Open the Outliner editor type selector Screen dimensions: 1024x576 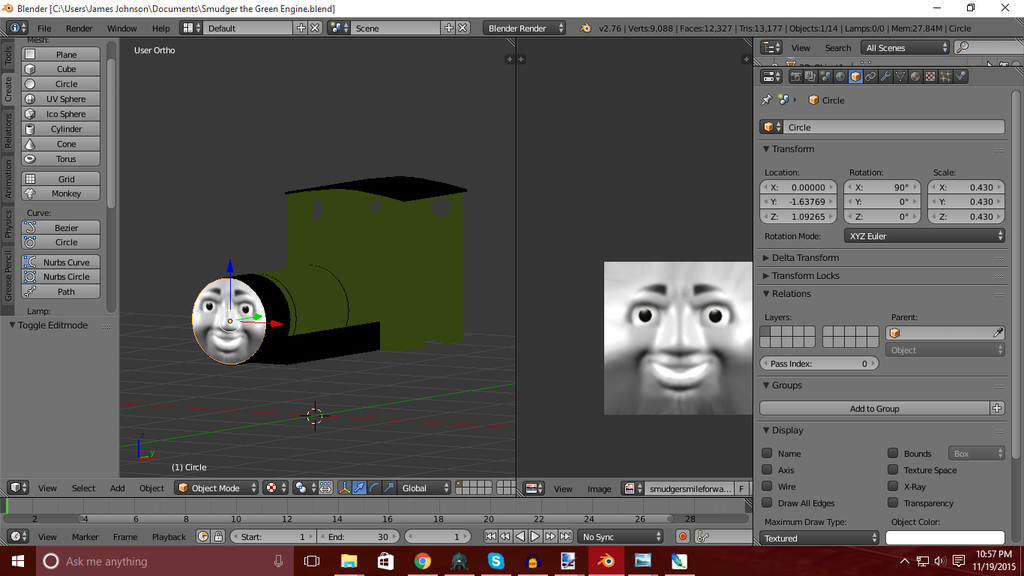(x=771, y=48)
